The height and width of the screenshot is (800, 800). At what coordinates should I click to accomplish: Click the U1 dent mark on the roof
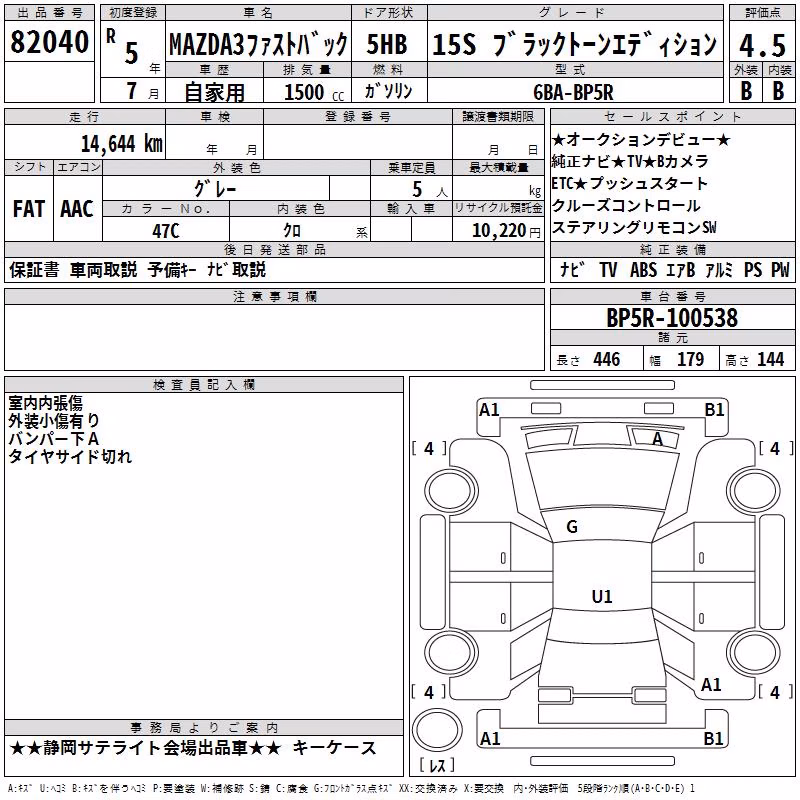tap(602, 596)
